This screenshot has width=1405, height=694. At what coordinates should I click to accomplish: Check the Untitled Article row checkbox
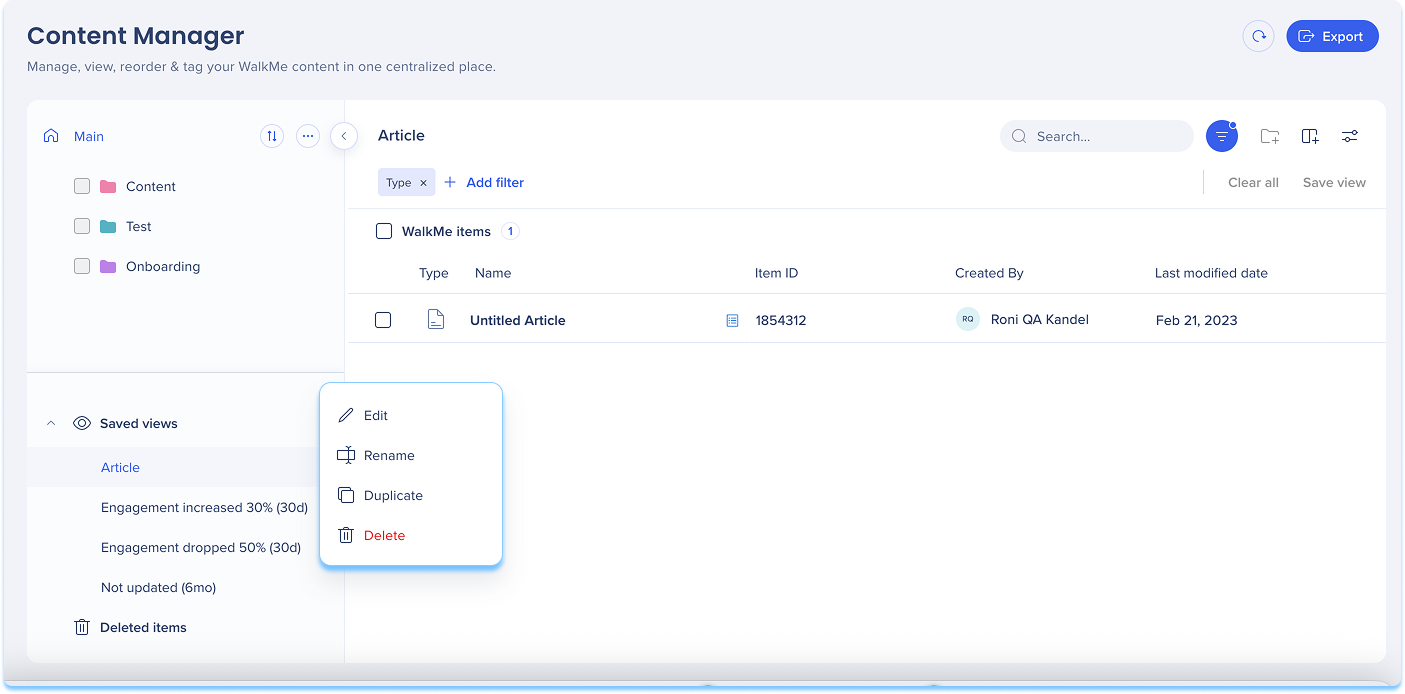(383, 320)
